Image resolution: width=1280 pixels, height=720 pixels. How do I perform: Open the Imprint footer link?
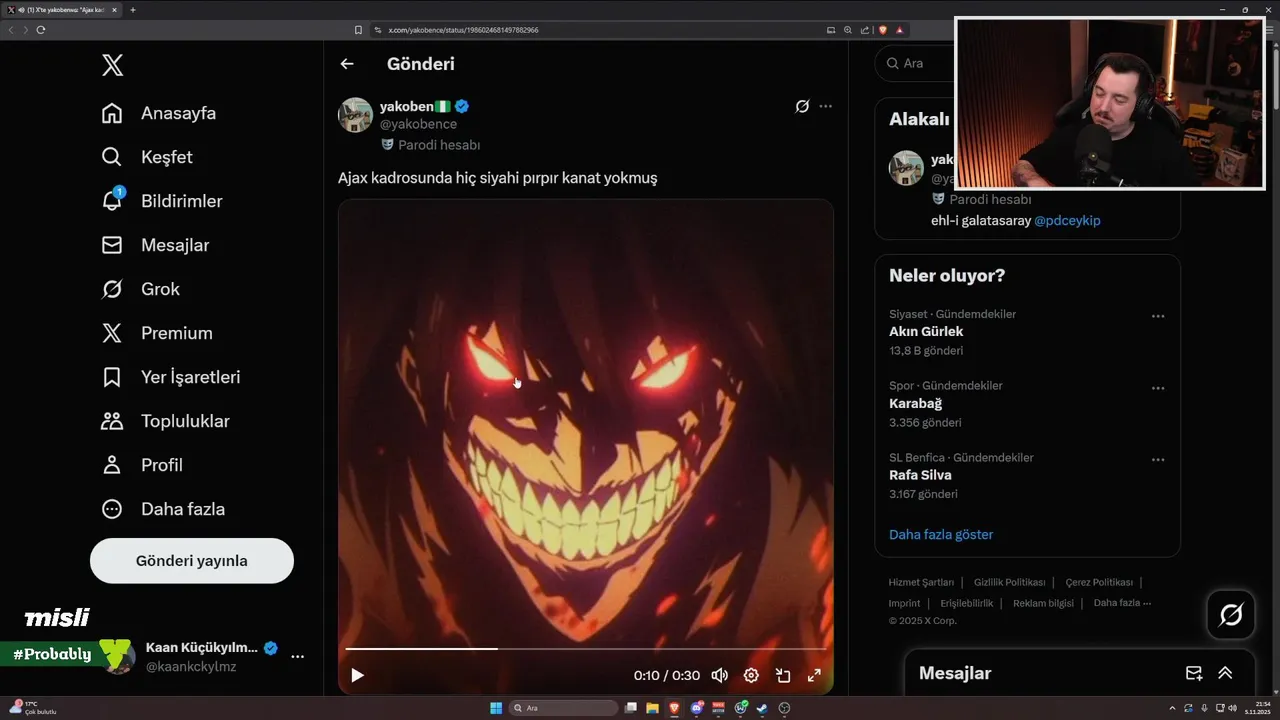[x=904, y=603]
